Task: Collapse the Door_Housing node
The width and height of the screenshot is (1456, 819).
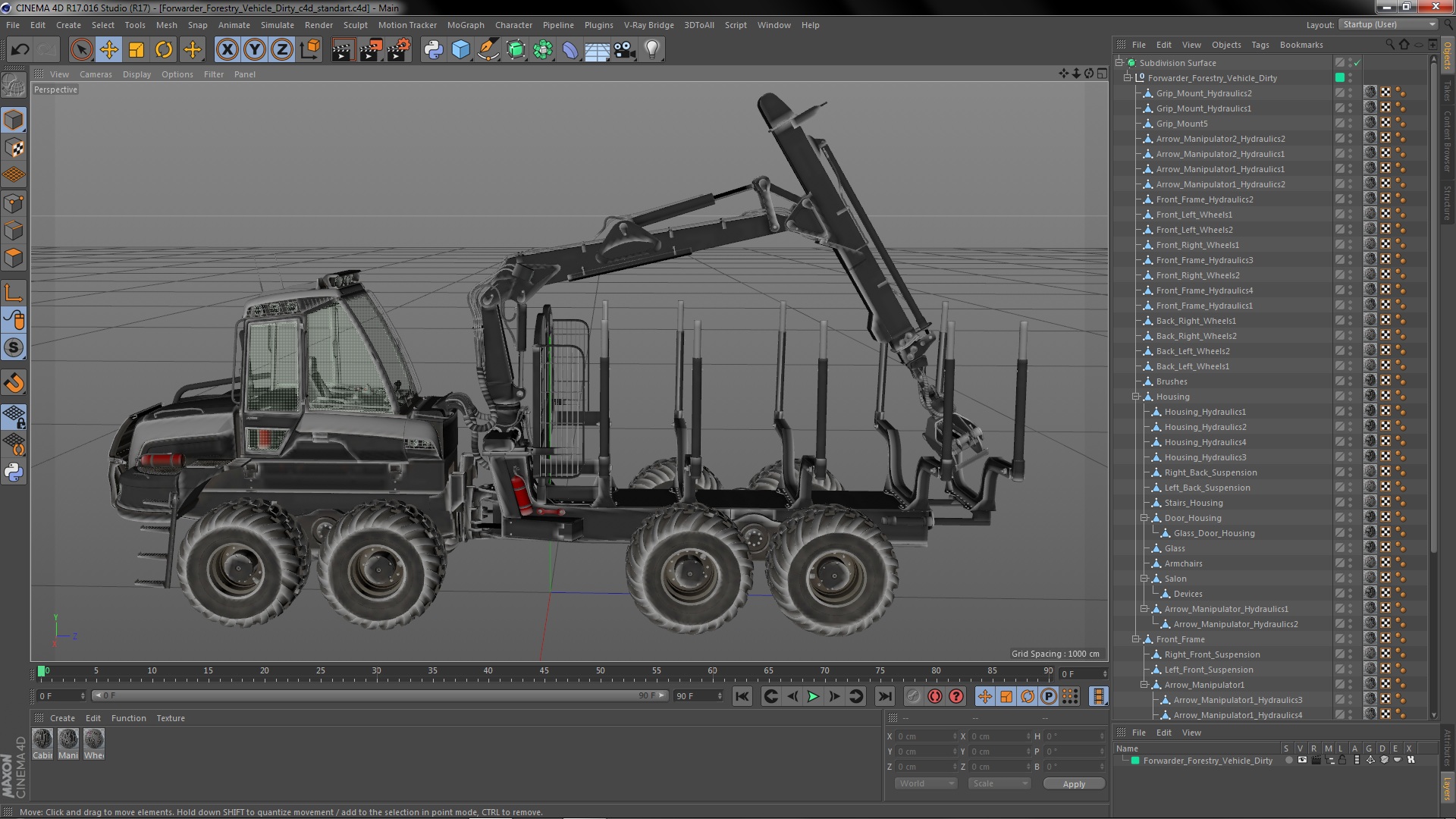Action: [x=1144, y=518]
